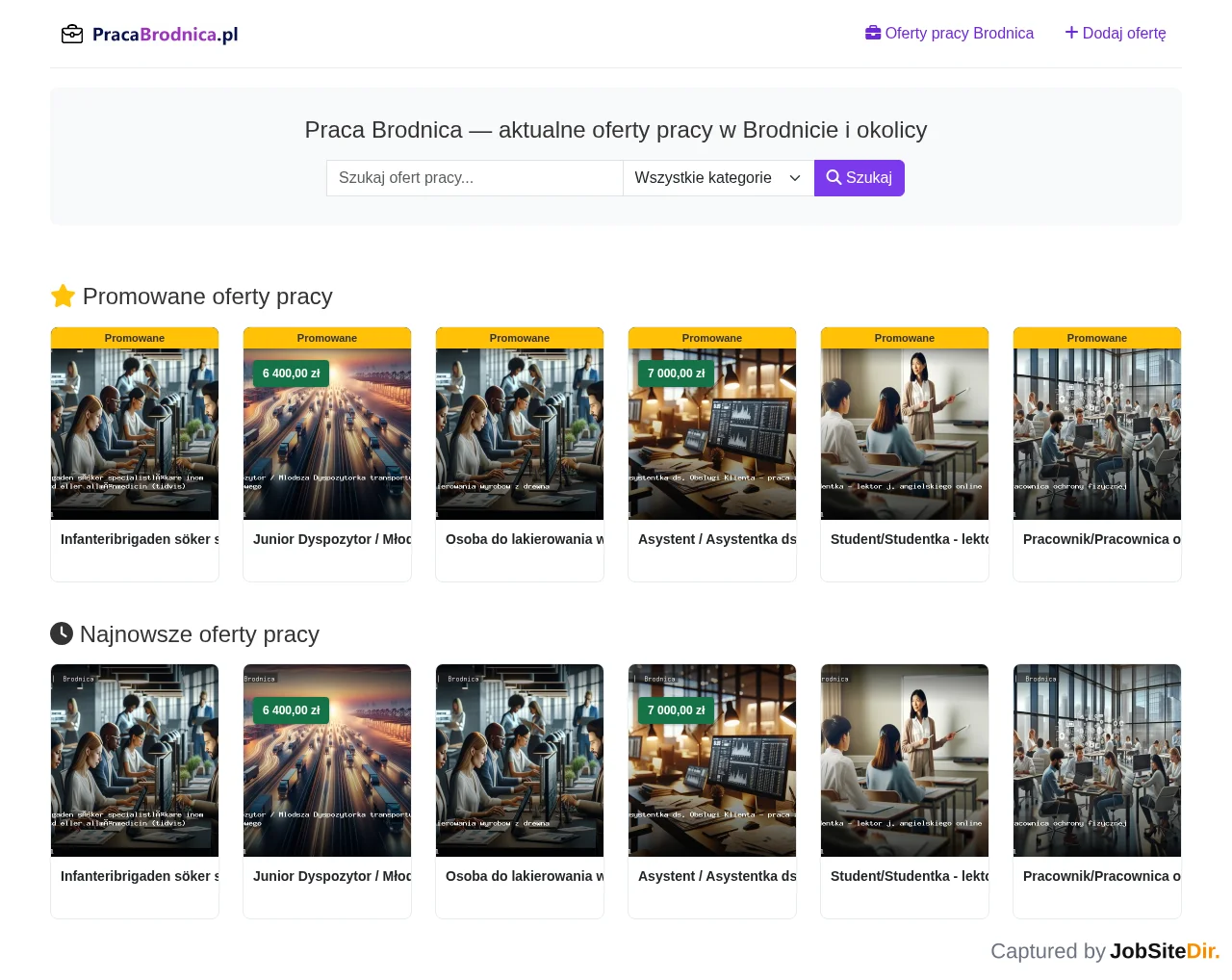Click 6 400,00 zł badge in newest offers
Image resolution: width=1232 pixels, height=980 pixels.
292,710
